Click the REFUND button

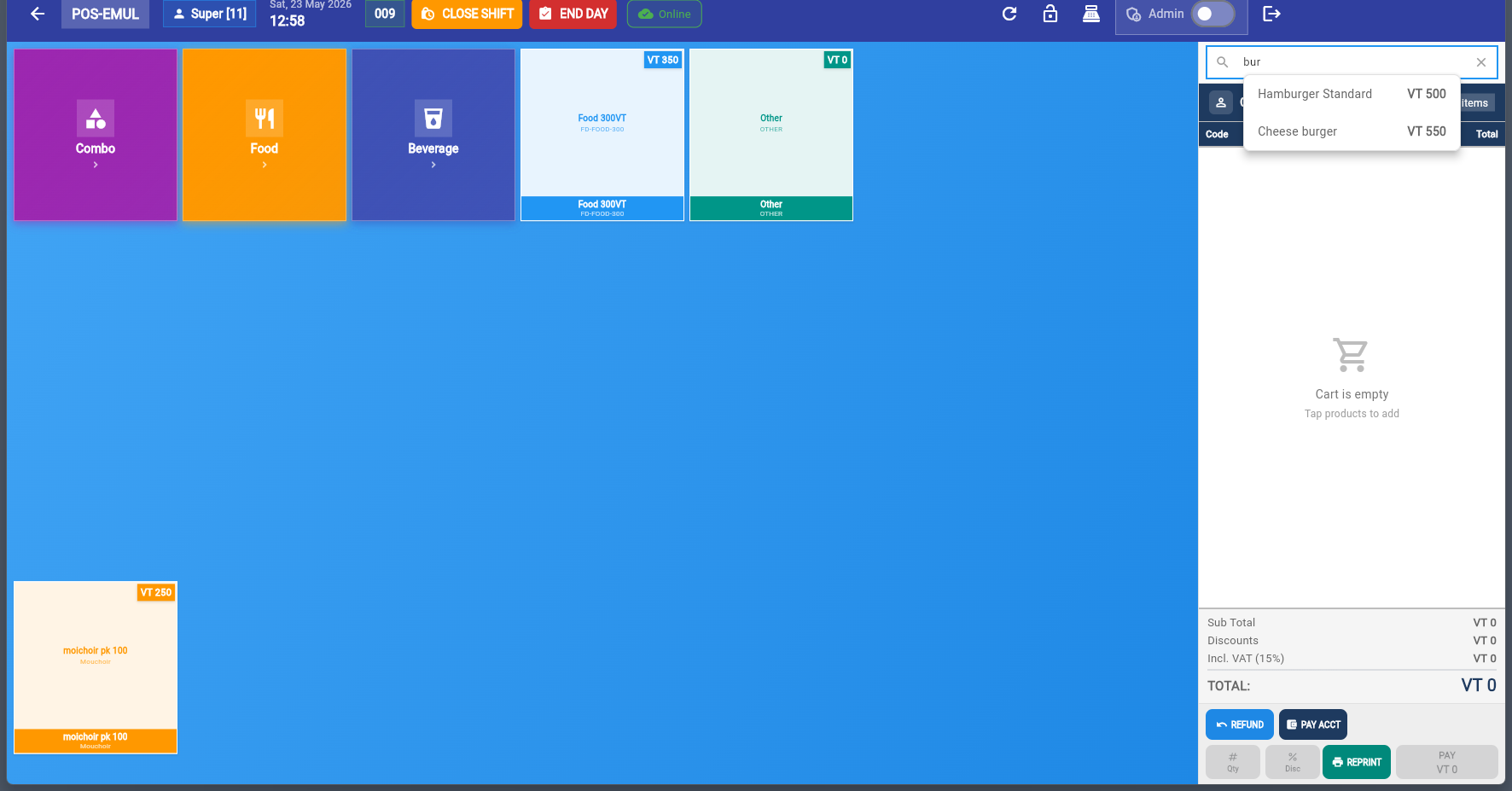1240,724
